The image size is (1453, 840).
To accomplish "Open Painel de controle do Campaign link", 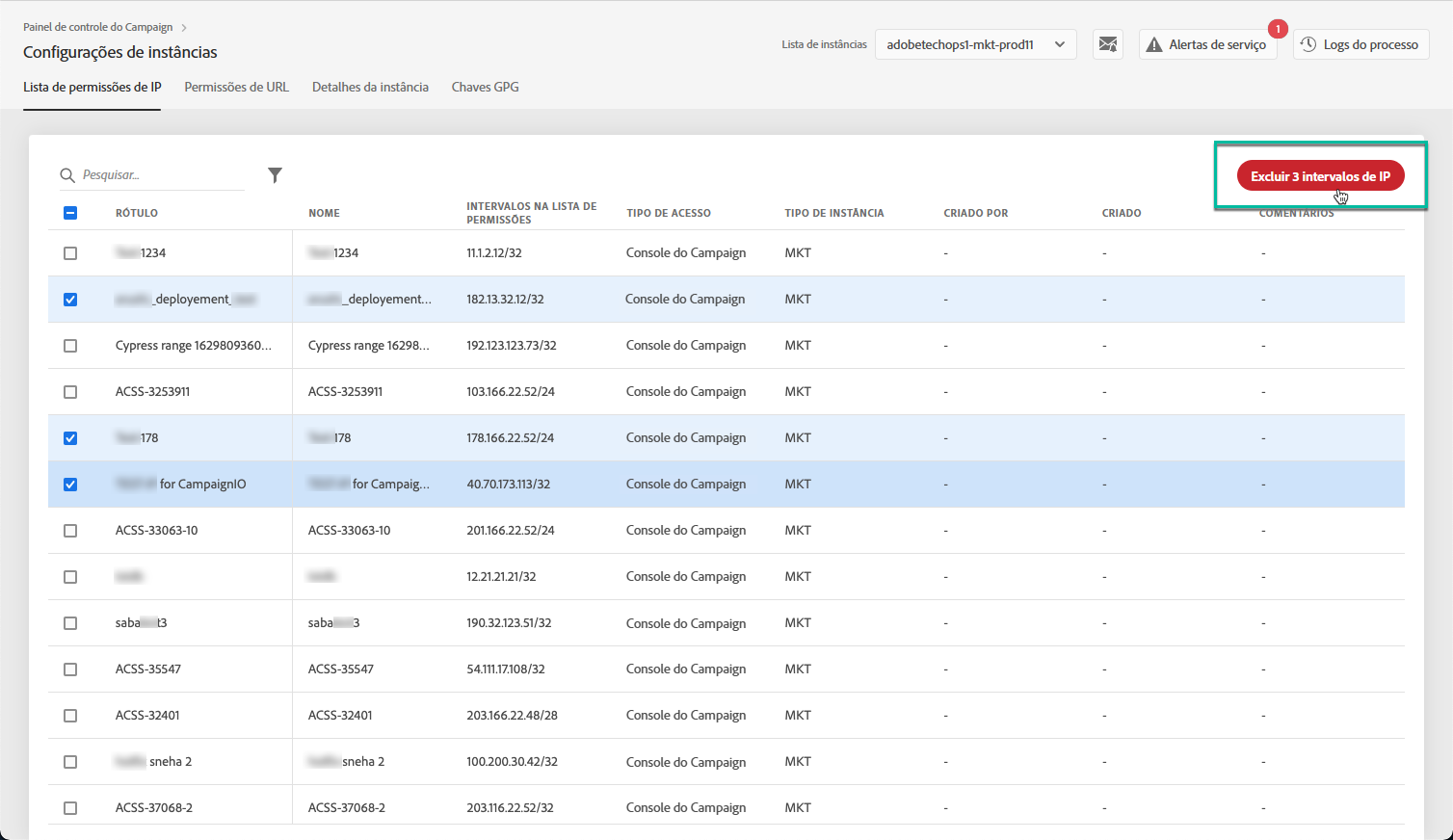I will [98, 27].
